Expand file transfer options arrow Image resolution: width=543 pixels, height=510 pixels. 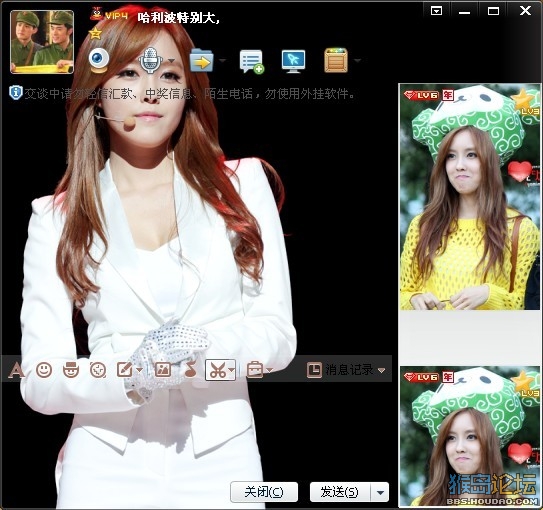tap(222, 61)
